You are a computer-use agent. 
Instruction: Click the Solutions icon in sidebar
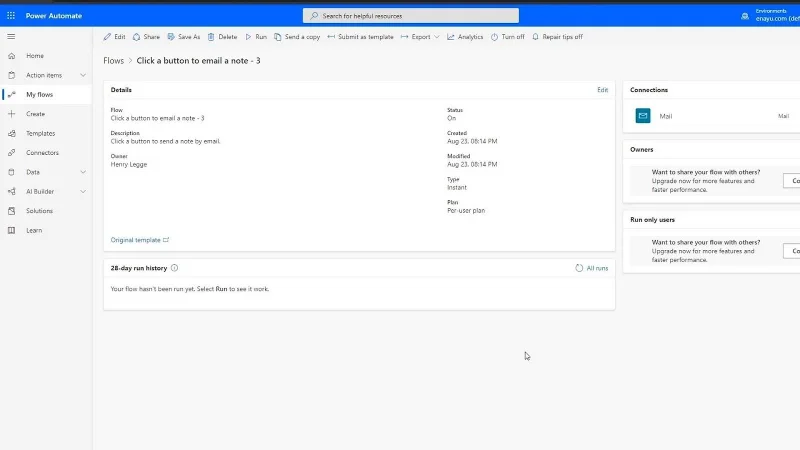pyautogui.click(x=12, y=211)
